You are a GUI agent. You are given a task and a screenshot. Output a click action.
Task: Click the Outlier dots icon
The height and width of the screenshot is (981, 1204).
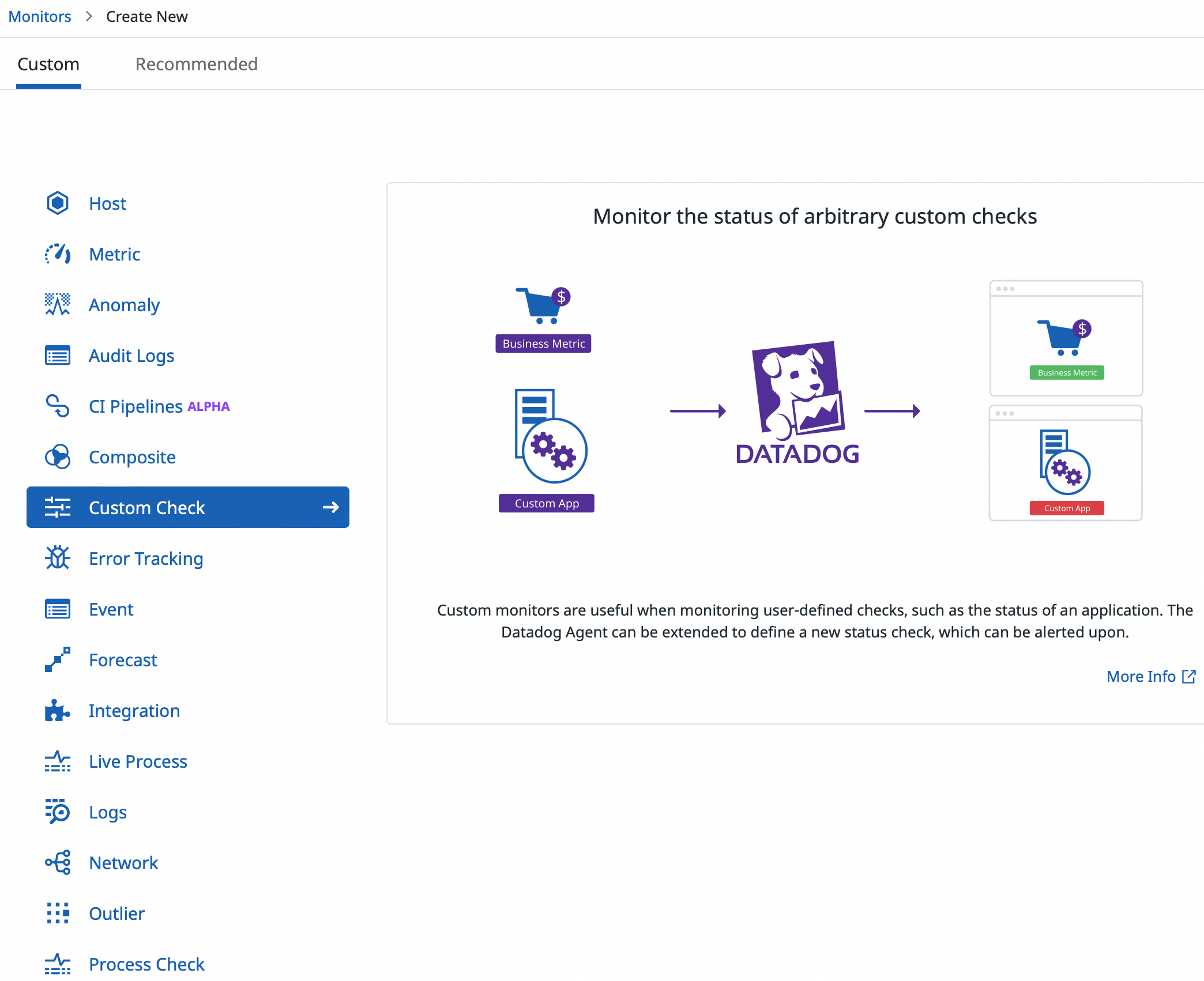click(58, 914)
